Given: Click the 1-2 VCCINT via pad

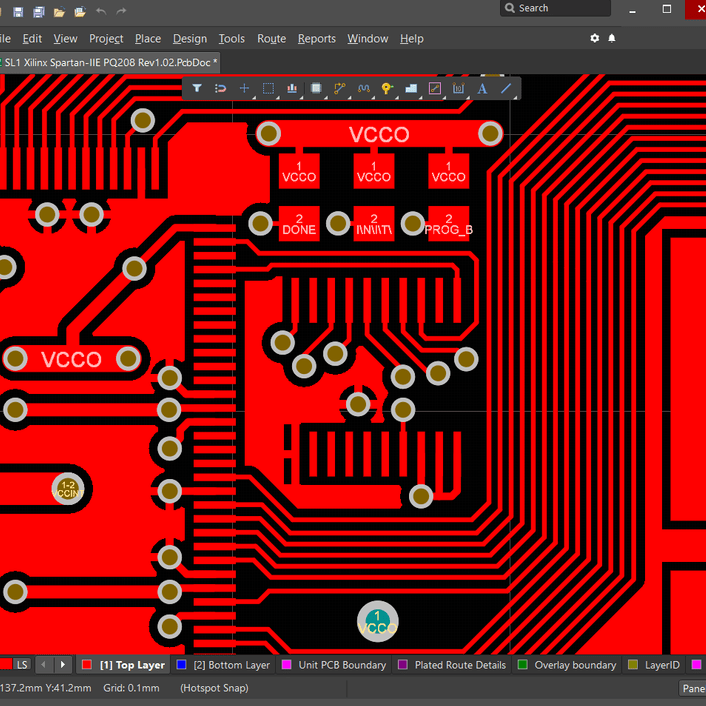Looking at the screenshot, I should (x=68, y=489).
